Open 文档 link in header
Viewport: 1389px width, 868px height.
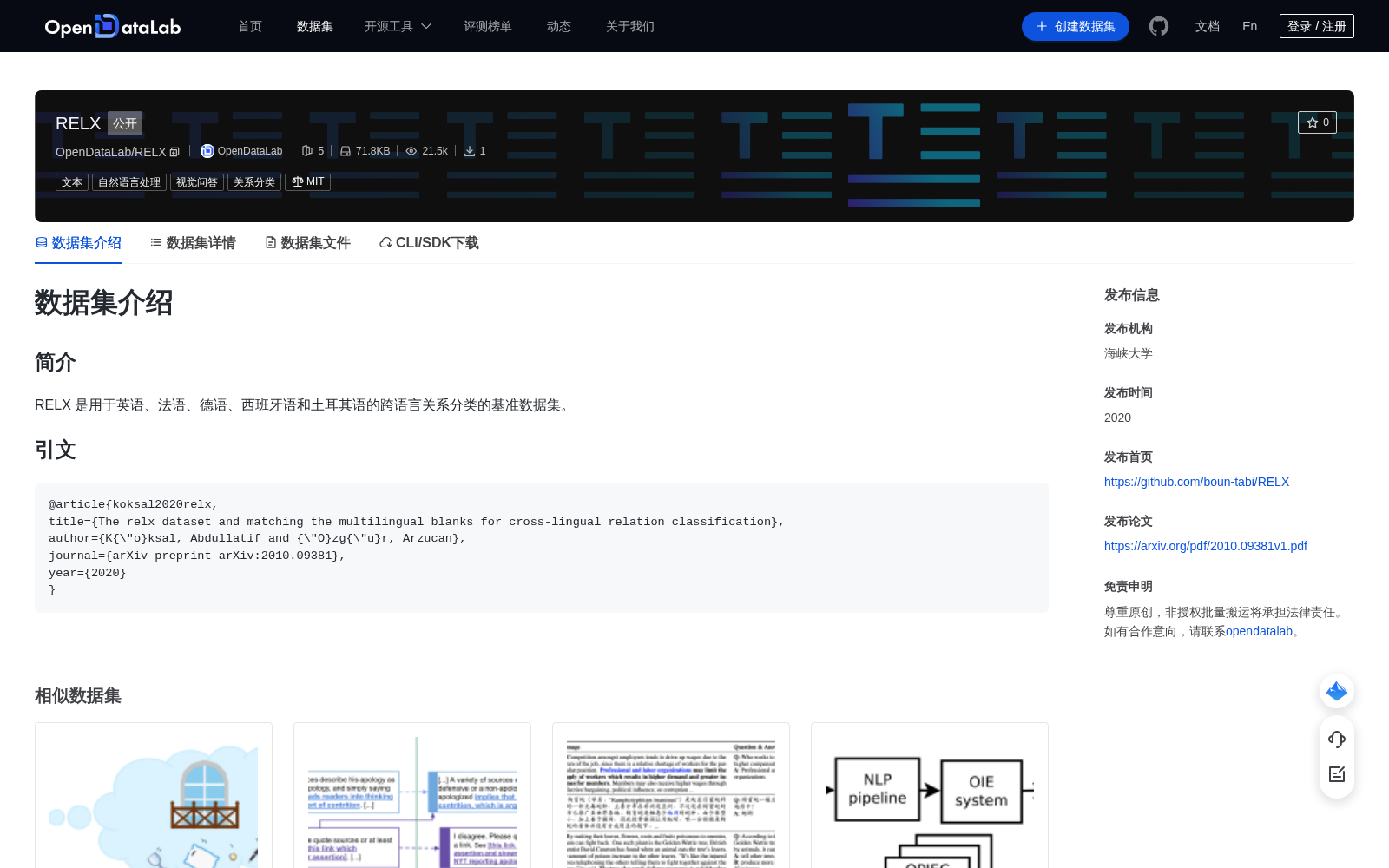1208,27
